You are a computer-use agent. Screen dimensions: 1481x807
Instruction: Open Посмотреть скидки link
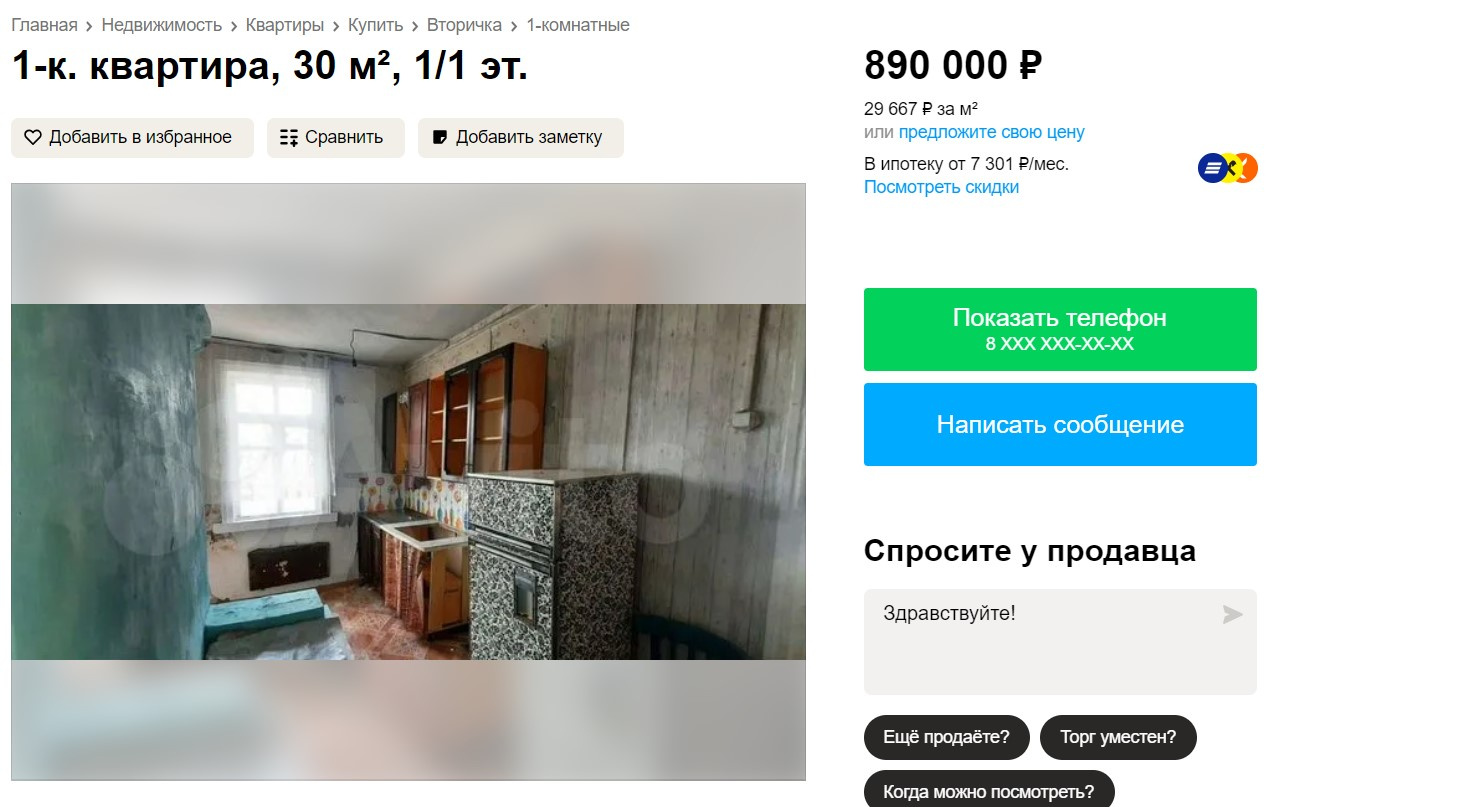click(941, 187)
